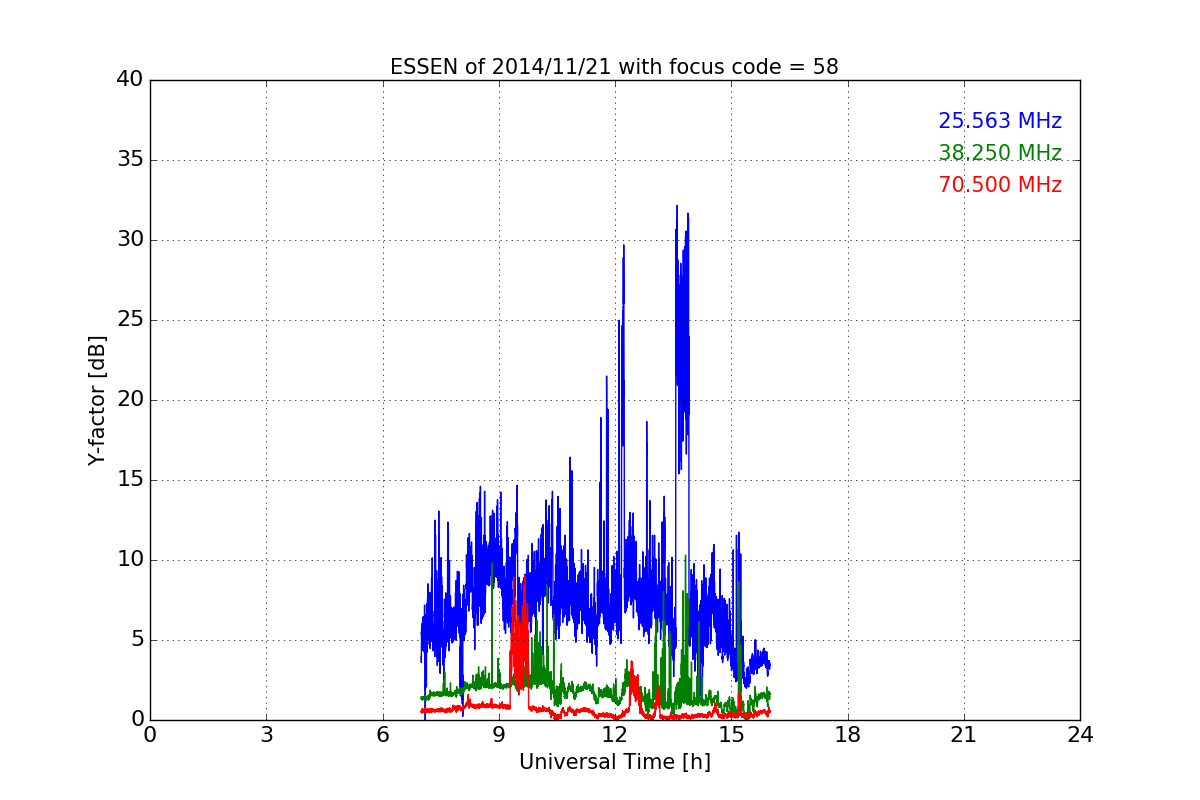Click the 'Universal Time [h]' axis label
The image size is (1200, 800).
point(614,762)
